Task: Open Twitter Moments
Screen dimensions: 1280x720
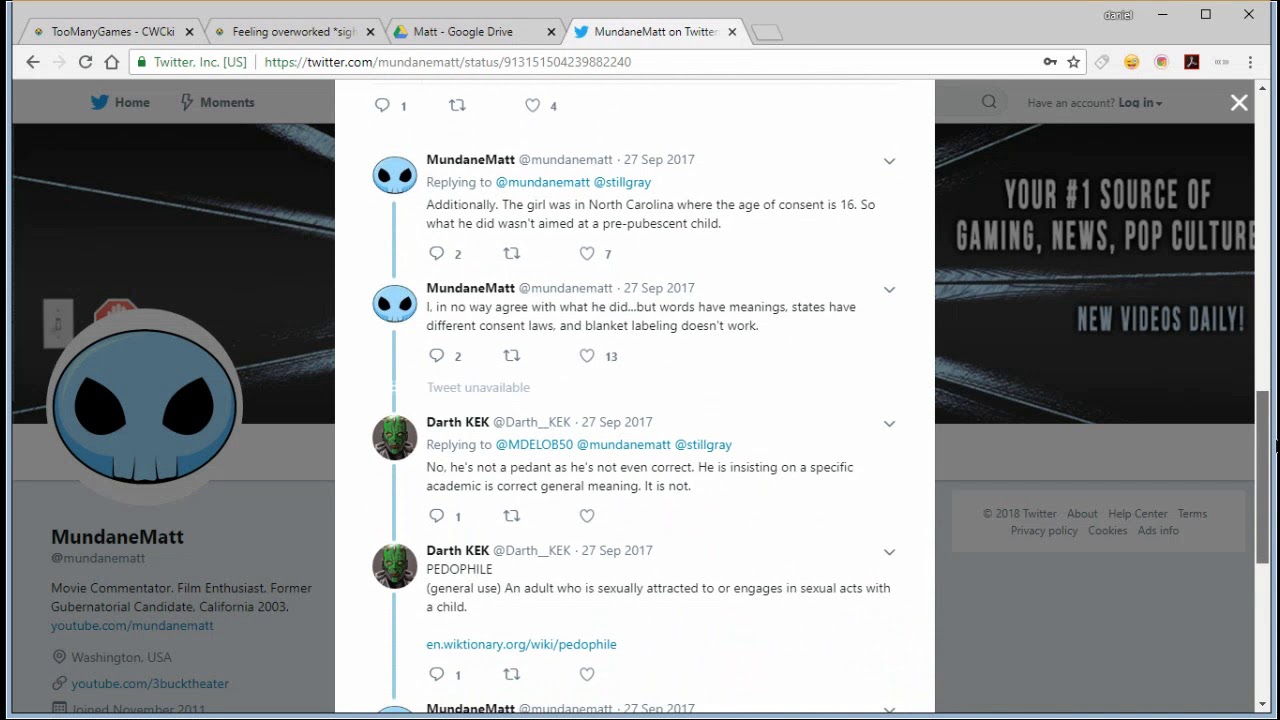Action: pos(217,102)
